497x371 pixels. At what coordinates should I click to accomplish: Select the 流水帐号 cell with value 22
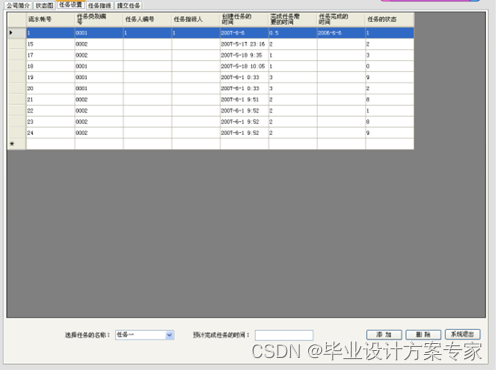[x=50, y=110]
